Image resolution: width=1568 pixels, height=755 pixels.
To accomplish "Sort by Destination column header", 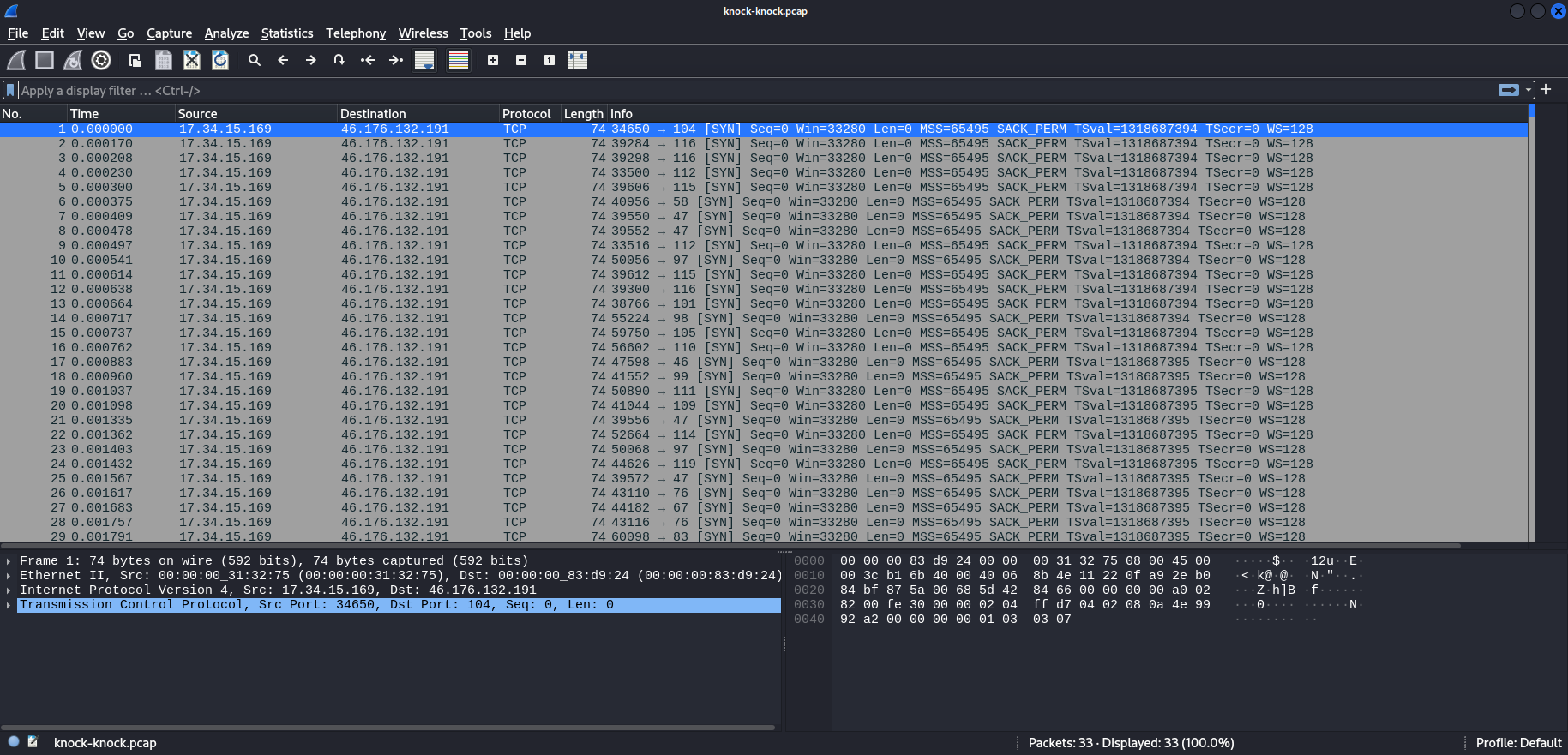I will click(x=418, y=113).
